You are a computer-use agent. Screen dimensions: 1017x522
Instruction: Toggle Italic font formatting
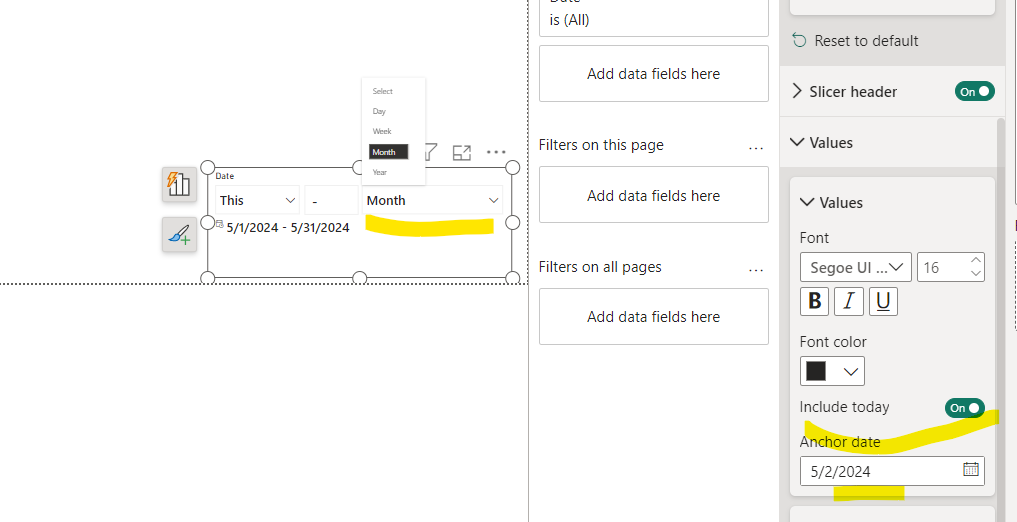coord(848,302)
